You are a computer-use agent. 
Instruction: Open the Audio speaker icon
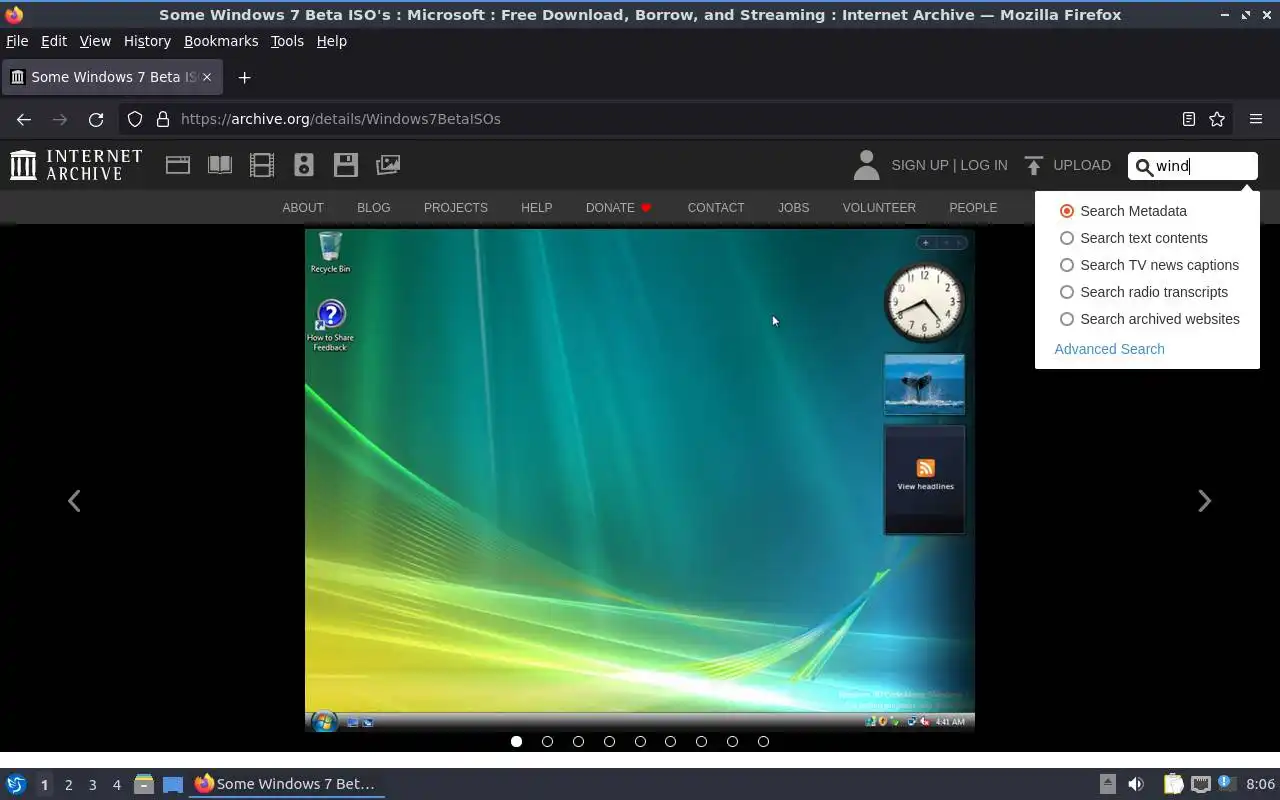coord(304,165)
